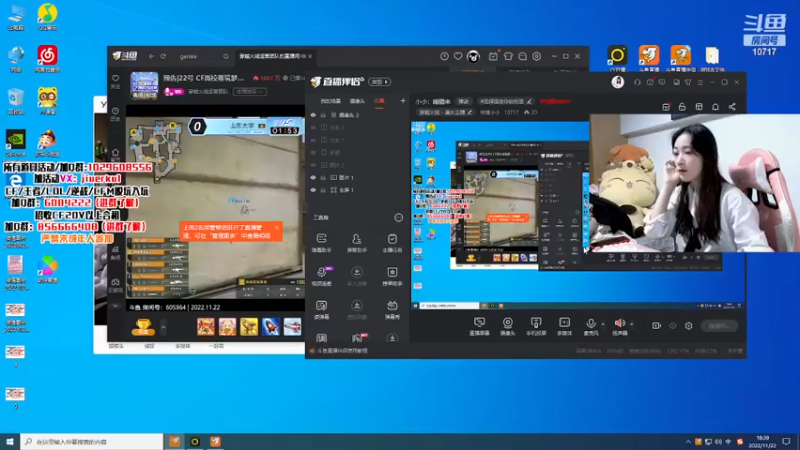The width and height of the screenshot is (800, 450).
Task: Click Douyu watch history clock icon in top bar
Action: point(444,56)
